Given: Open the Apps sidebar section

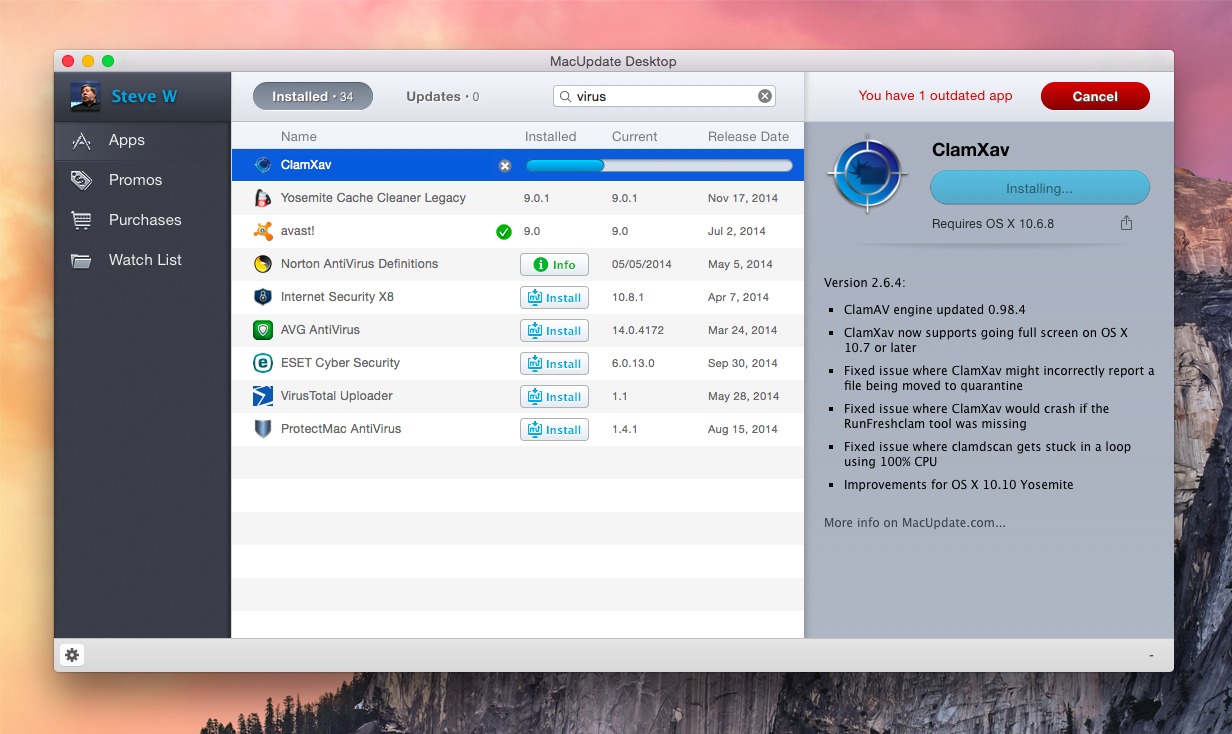Looking at the screenshot, I should (142, 140).
